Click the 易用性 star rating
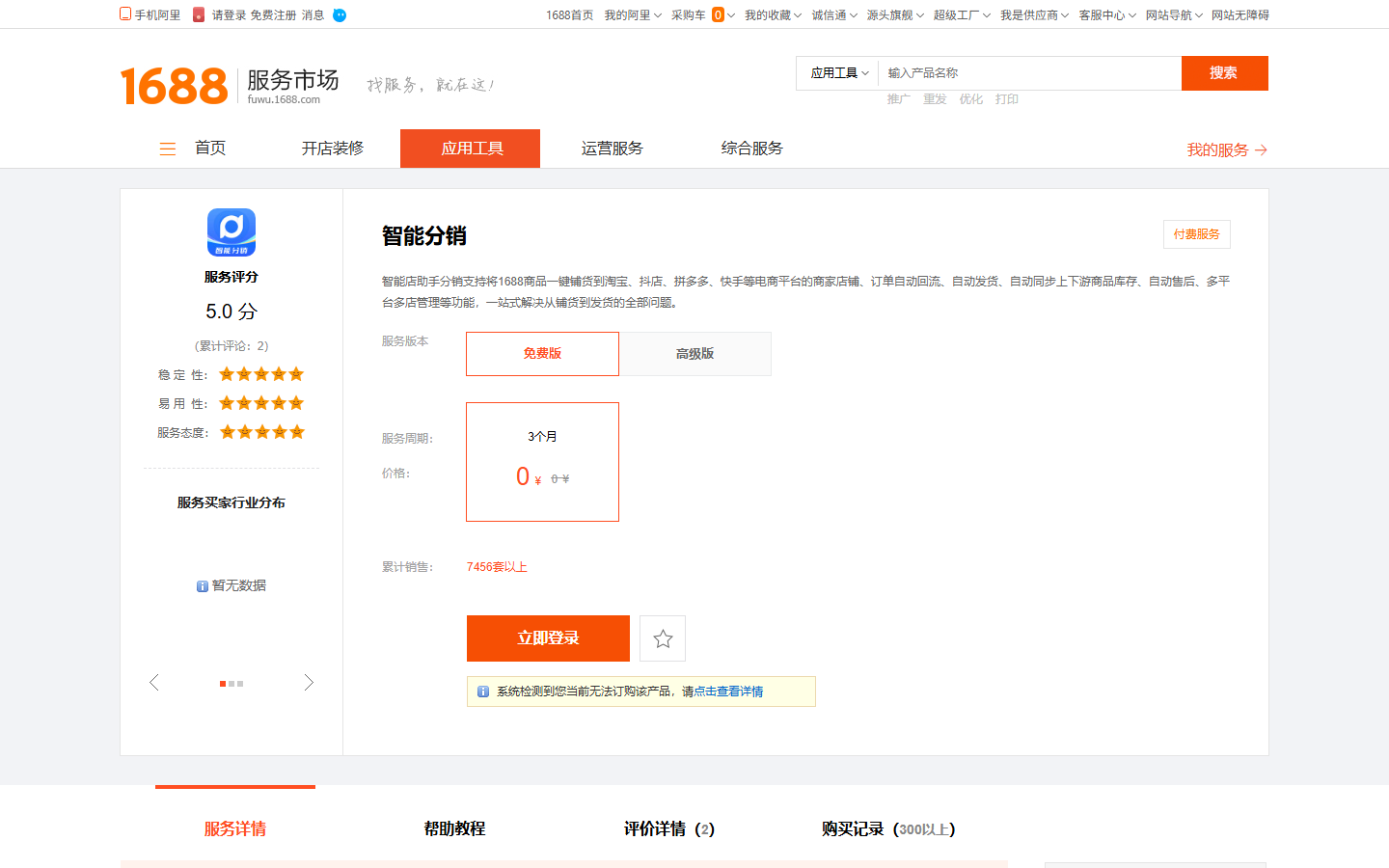The width and height of the screenshot is (1389, 868). (x=261, y=403)
